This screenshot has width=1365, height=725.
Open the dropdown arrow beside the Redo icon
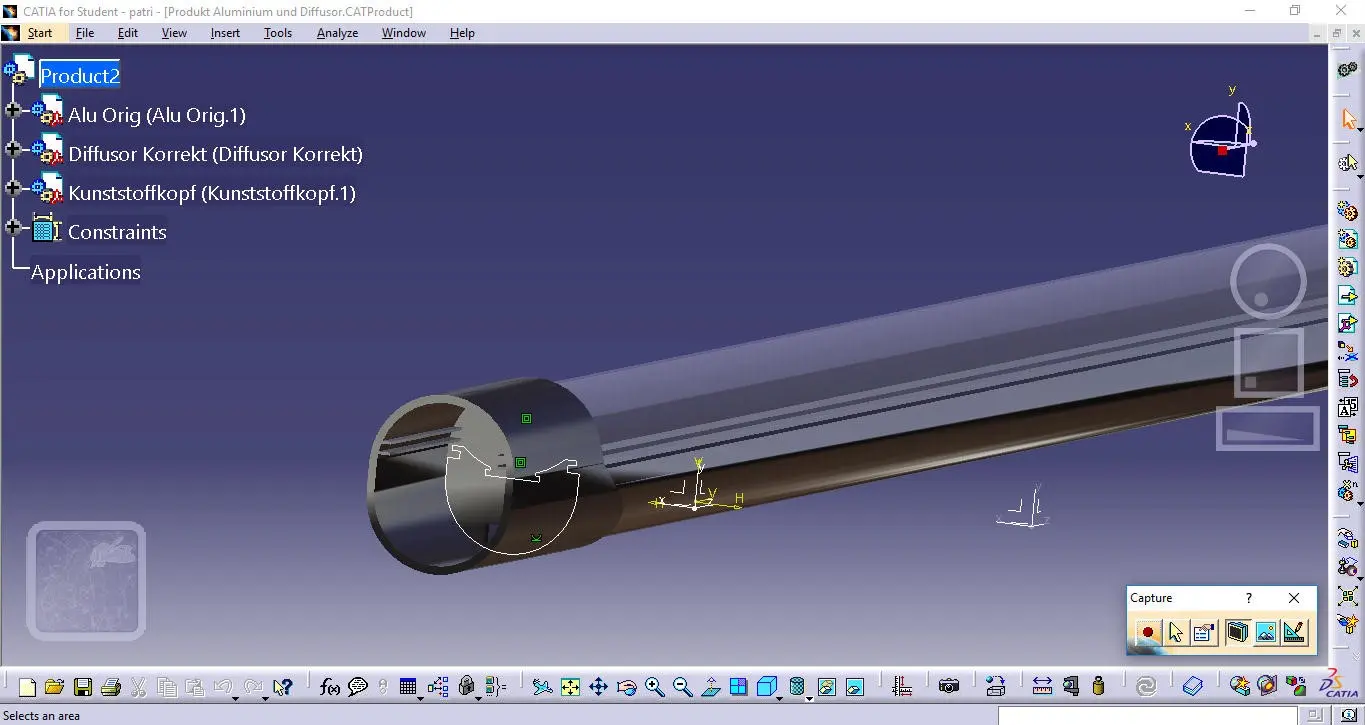click(x=264, y=698)
